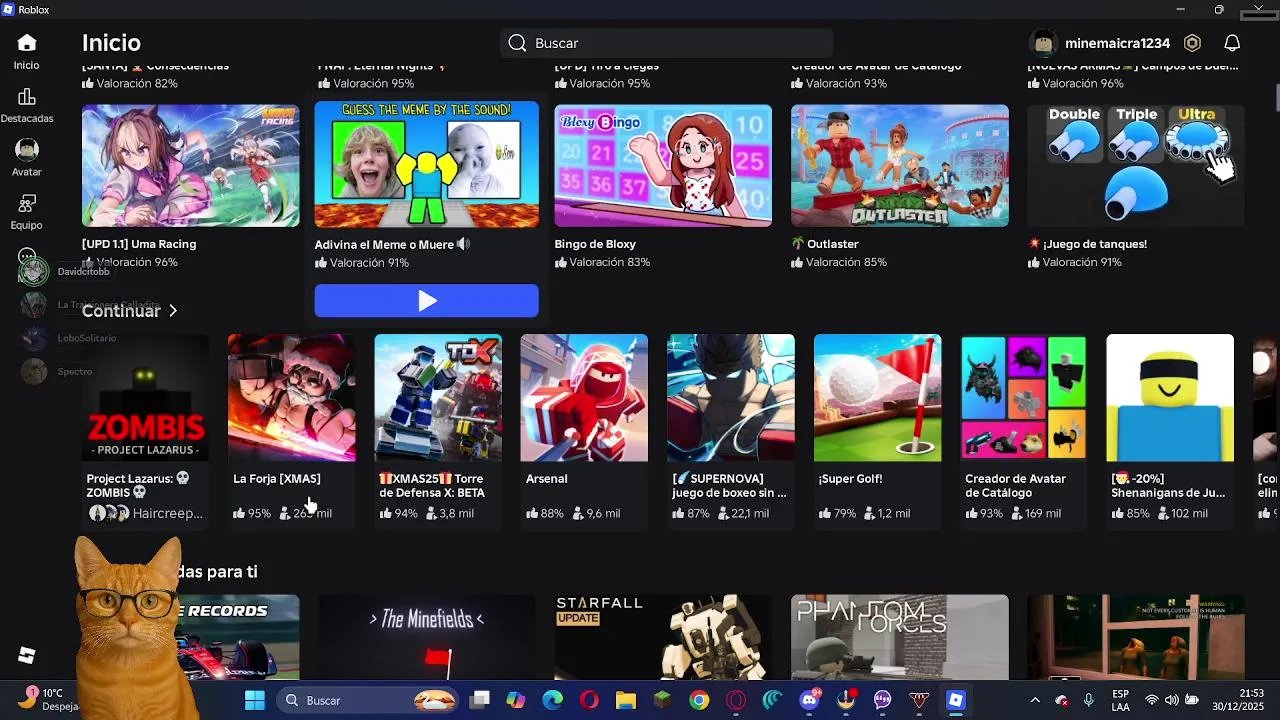Screen dimensions: 1280x720
Task: Open Copilot from the taskbar
Action: click(x=516, y=700)
